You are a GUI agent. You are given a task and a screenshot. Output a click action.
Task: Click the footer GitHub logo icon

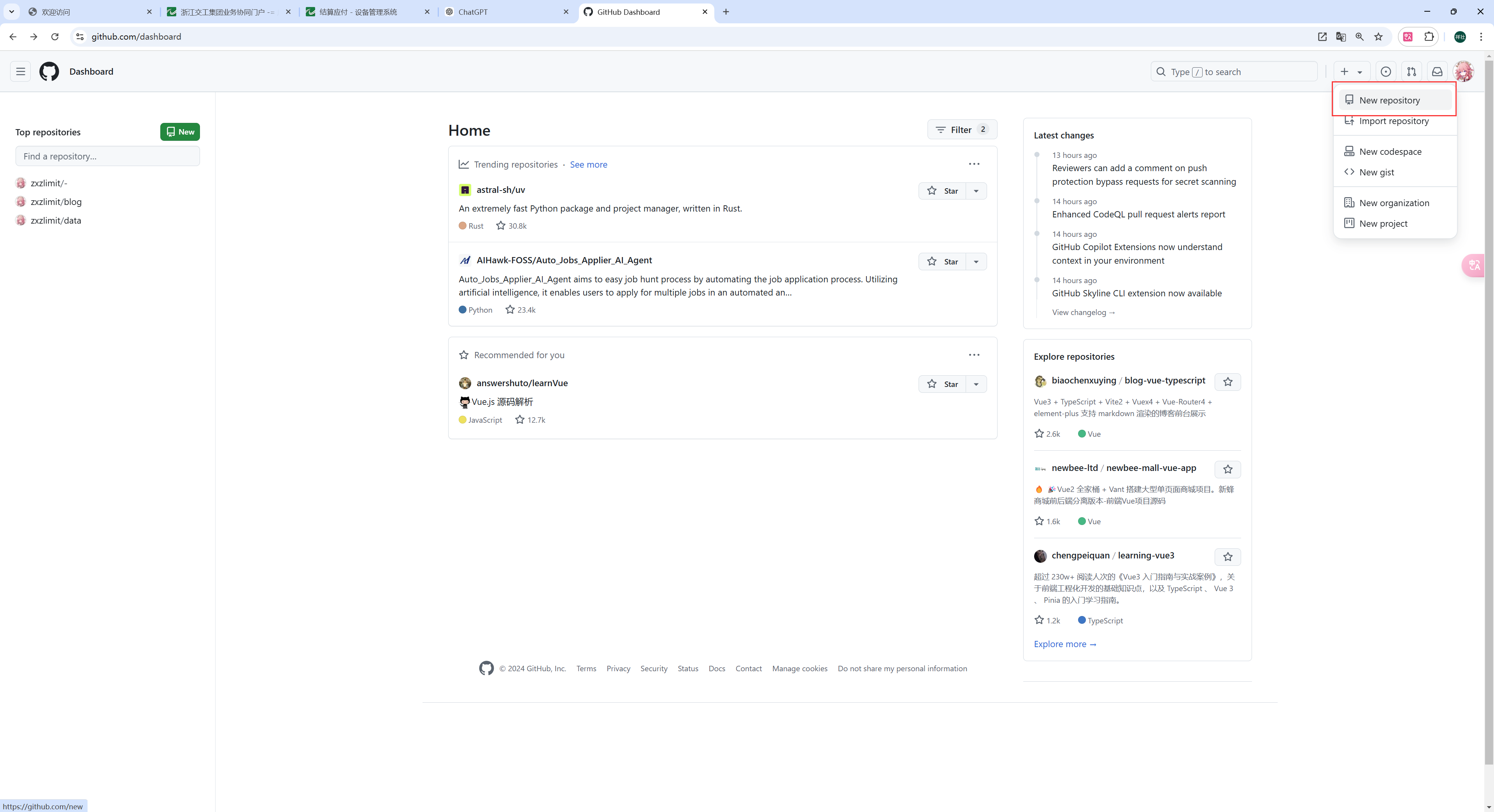pyautogui.click(x=487, y=668)
